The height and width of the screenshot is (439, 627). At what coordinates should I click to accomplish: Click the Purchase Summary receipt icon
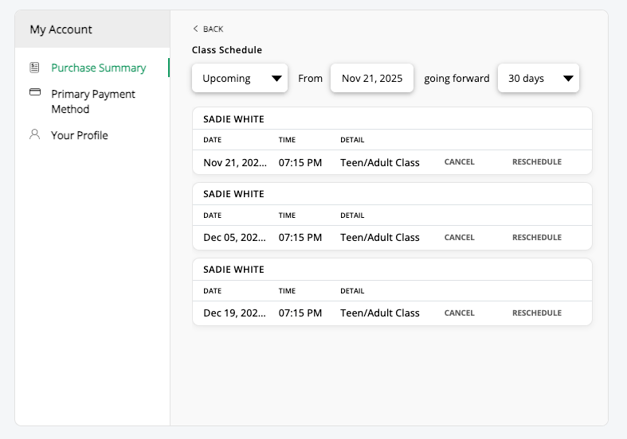pos(35,68)
